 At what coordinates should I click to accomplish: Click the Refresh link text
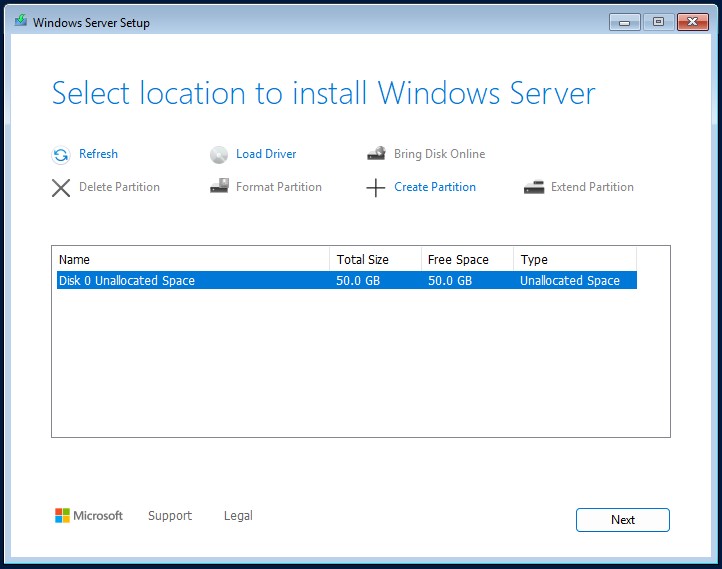pos(99,154)
